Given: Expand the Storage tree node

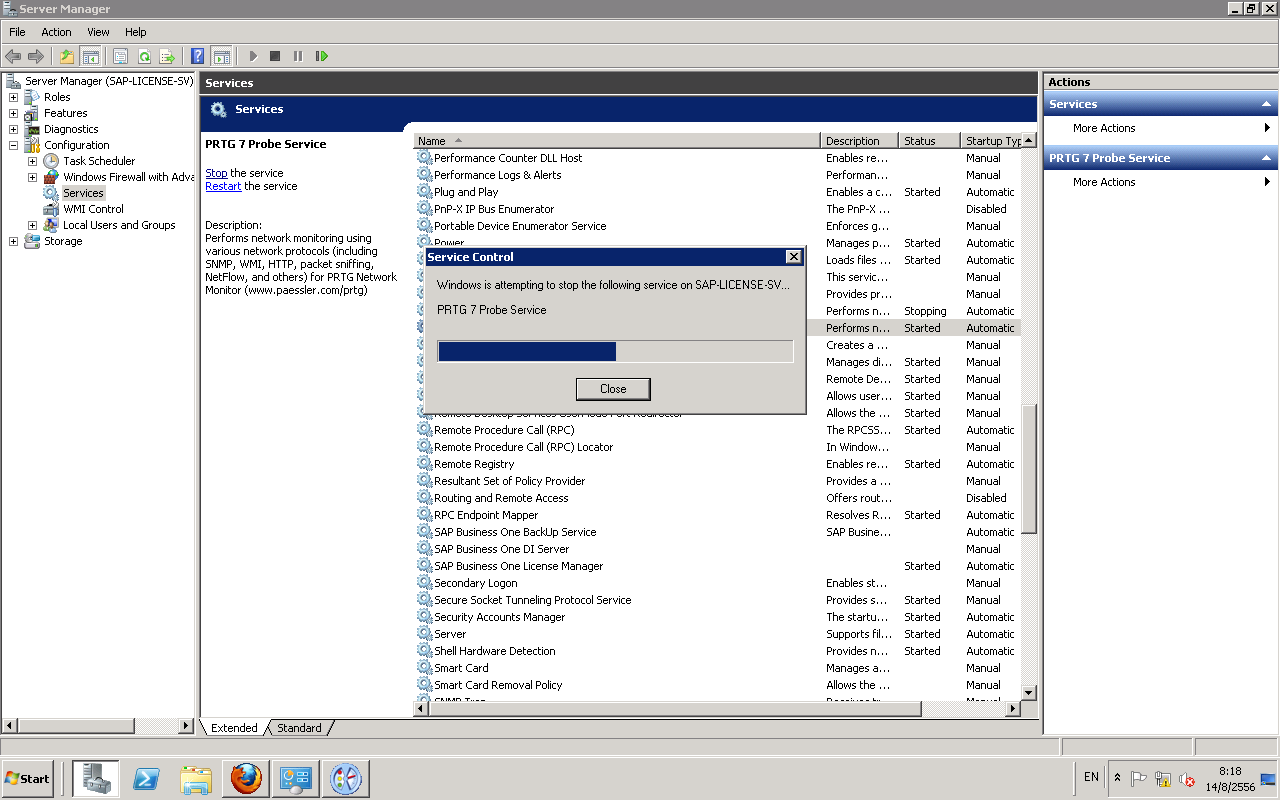Looking at the screenshot, I should coord(13,241).
